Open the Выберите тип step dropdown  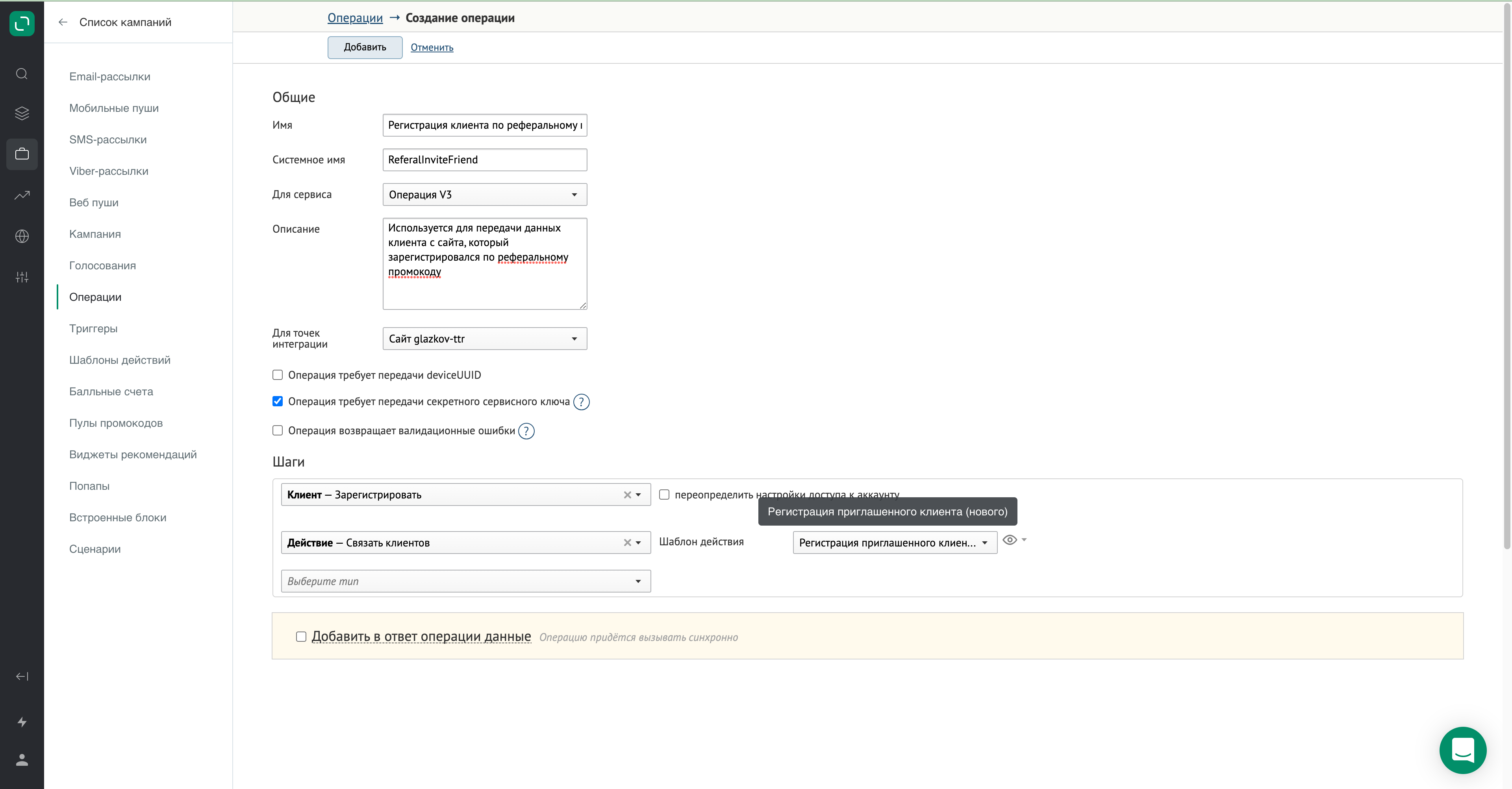(465, 581)
